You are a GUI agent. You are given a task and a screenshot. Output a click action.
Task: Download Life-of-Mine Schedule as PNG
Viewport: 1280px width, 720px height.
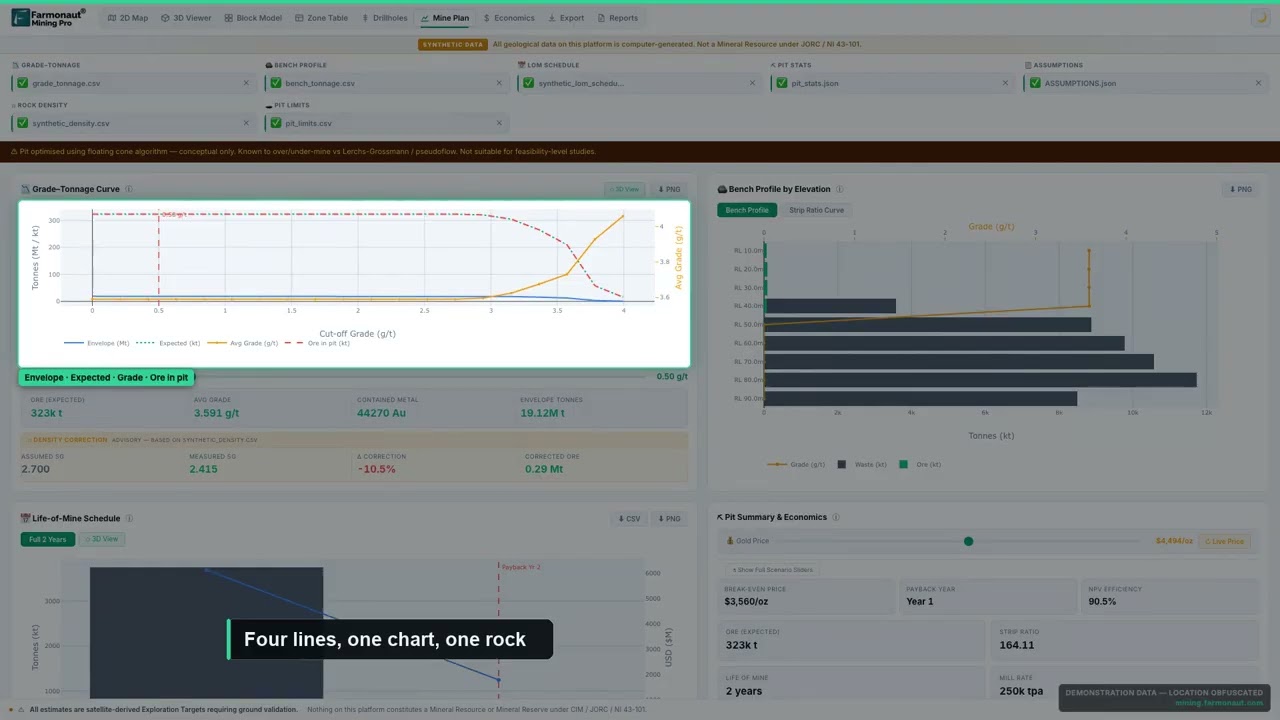(669, 518)
